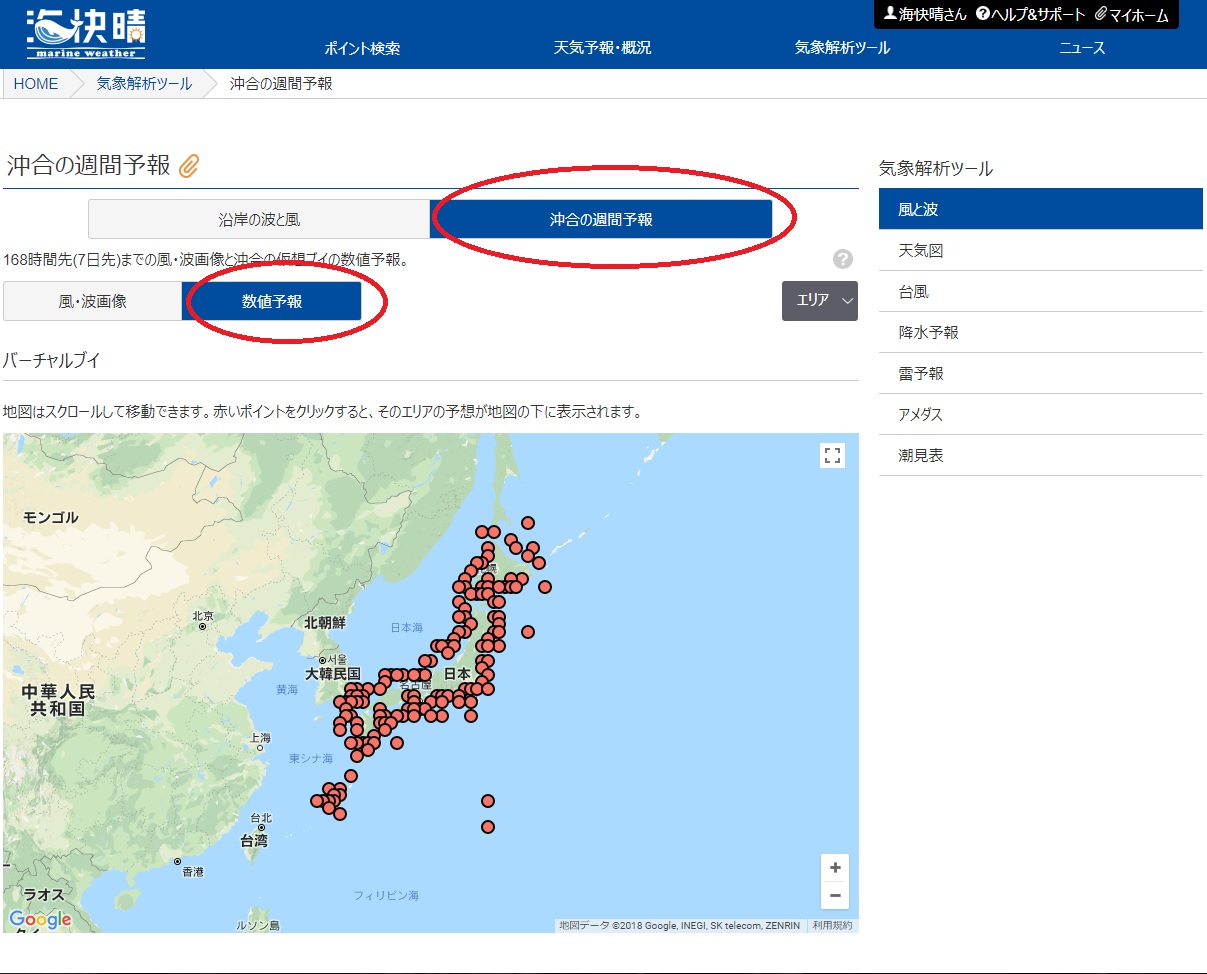1207x974 pixels.
Task: Open 雷予報 in the sidebar
Action: pos(1041,374)
